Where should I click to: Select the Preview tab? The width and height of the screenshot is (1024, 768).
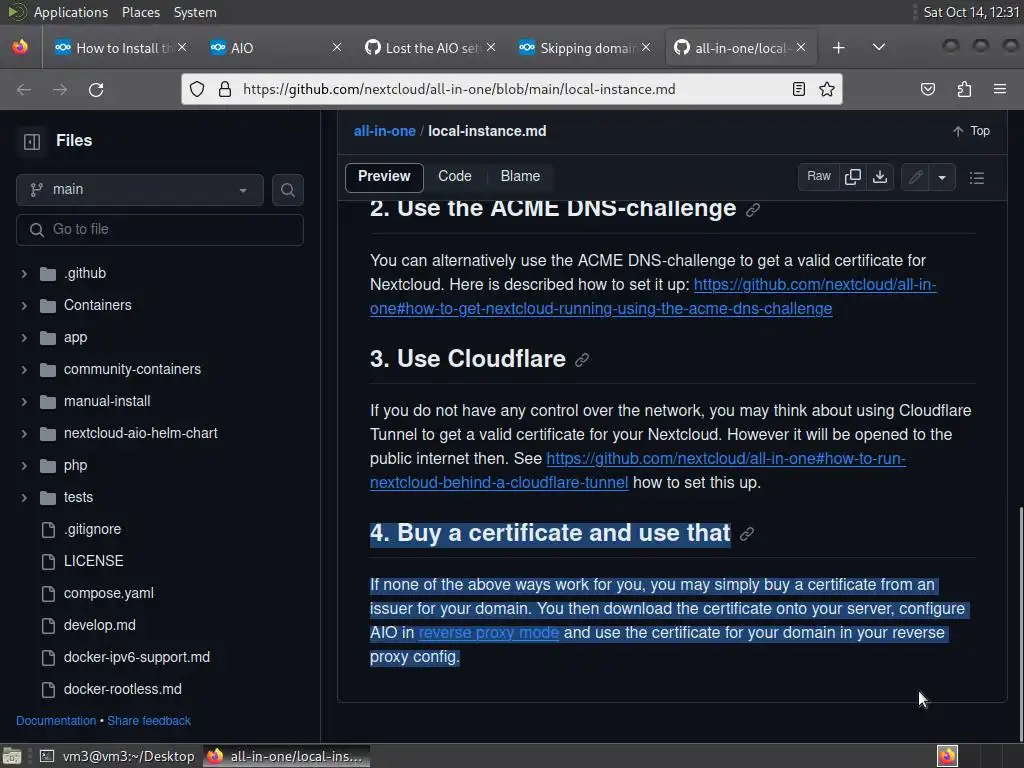384,177
